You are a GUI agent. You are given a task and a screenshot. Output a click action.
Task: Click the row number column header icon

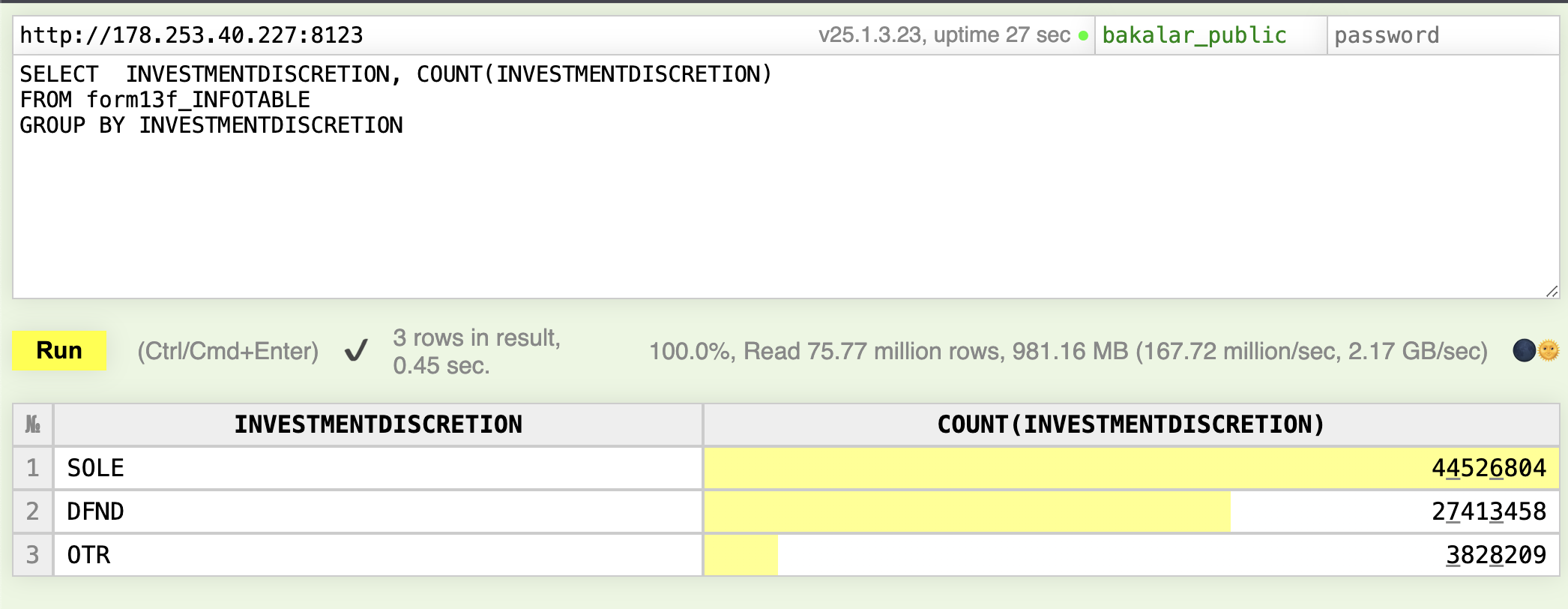33,424
